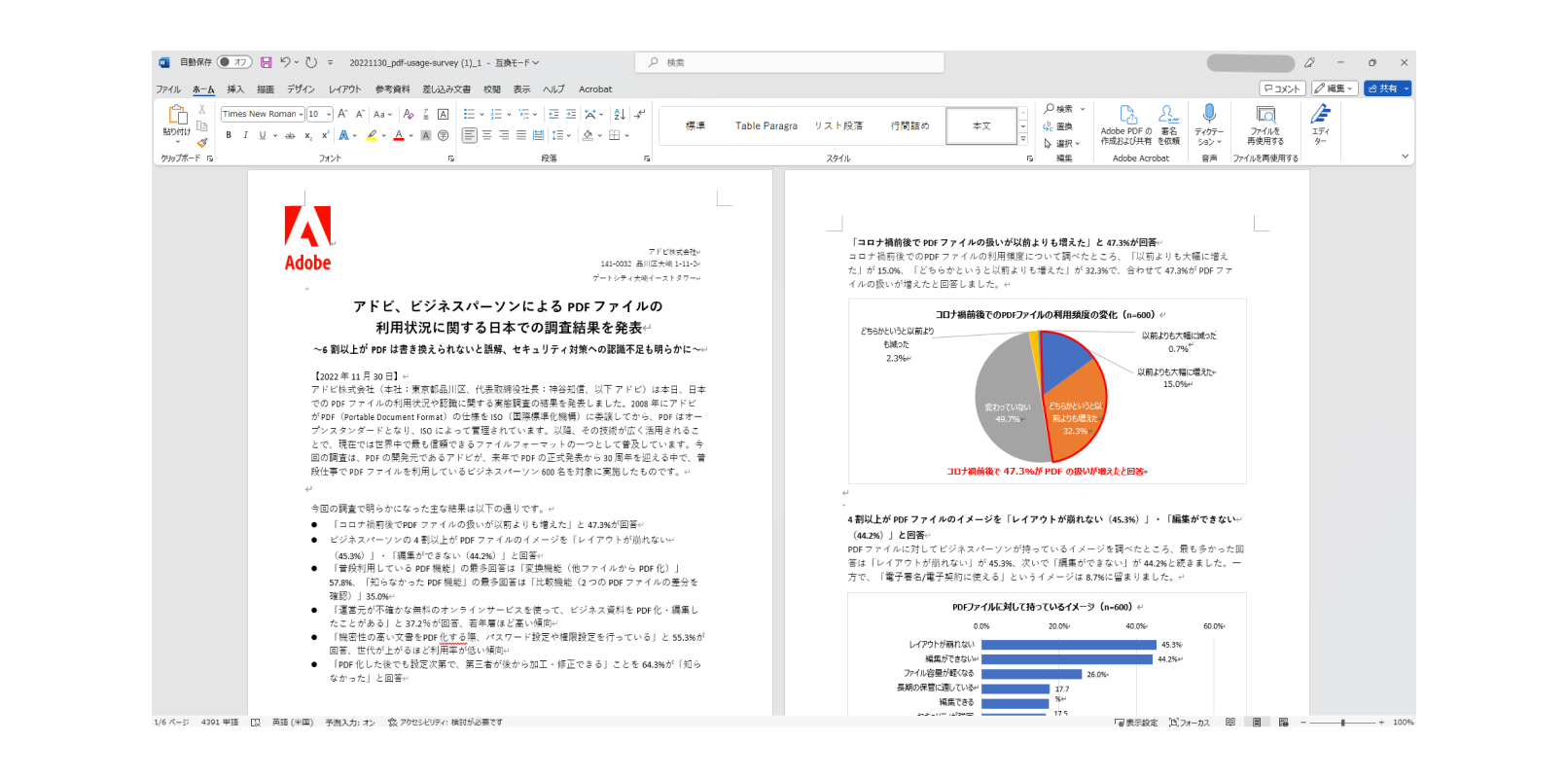The height and width of the screenshot is (778, 1568).
Task: Apply superscript formatting
Action: (x=324, y=135)
